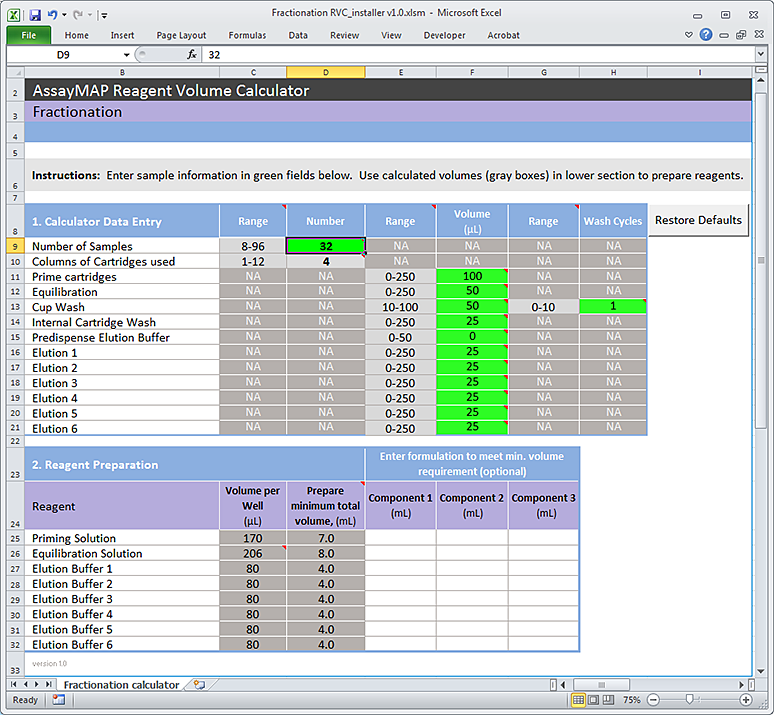Switch to Page Break Preview in status bar
This screenshot has width=774, height=715.
(611, 700)
